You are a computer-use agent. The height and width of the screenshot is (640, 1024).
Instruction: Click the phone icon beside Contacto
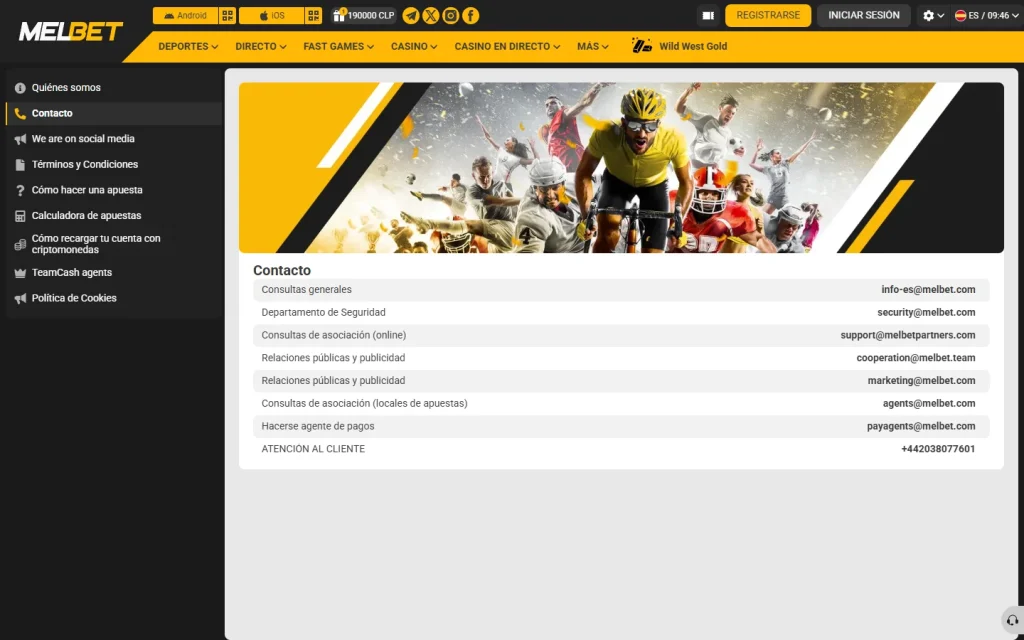point(20,114)
